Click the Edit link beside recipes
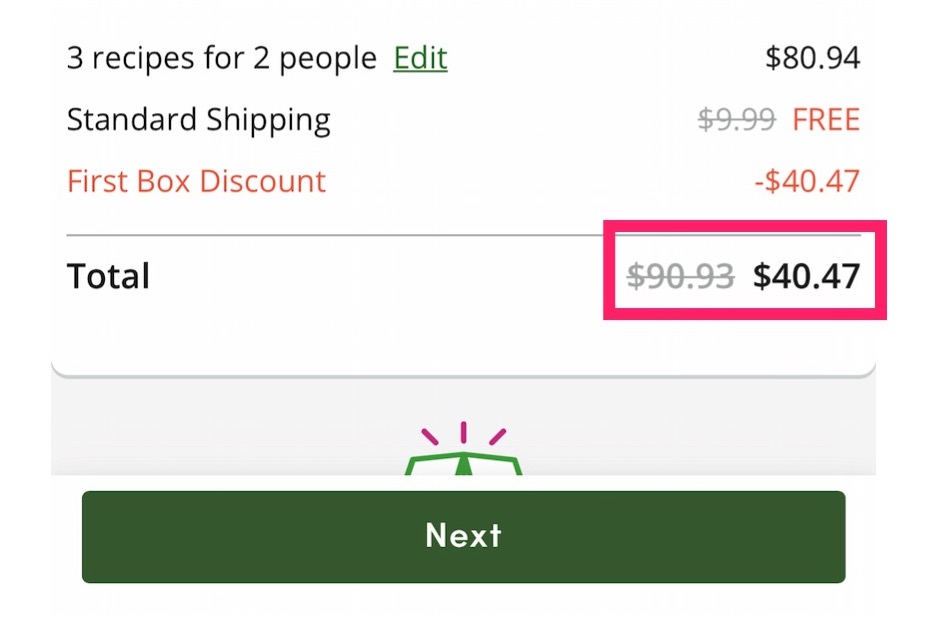The width and height of the screenshot is (946, 620). pyautogui.click(x=420, y=58)
